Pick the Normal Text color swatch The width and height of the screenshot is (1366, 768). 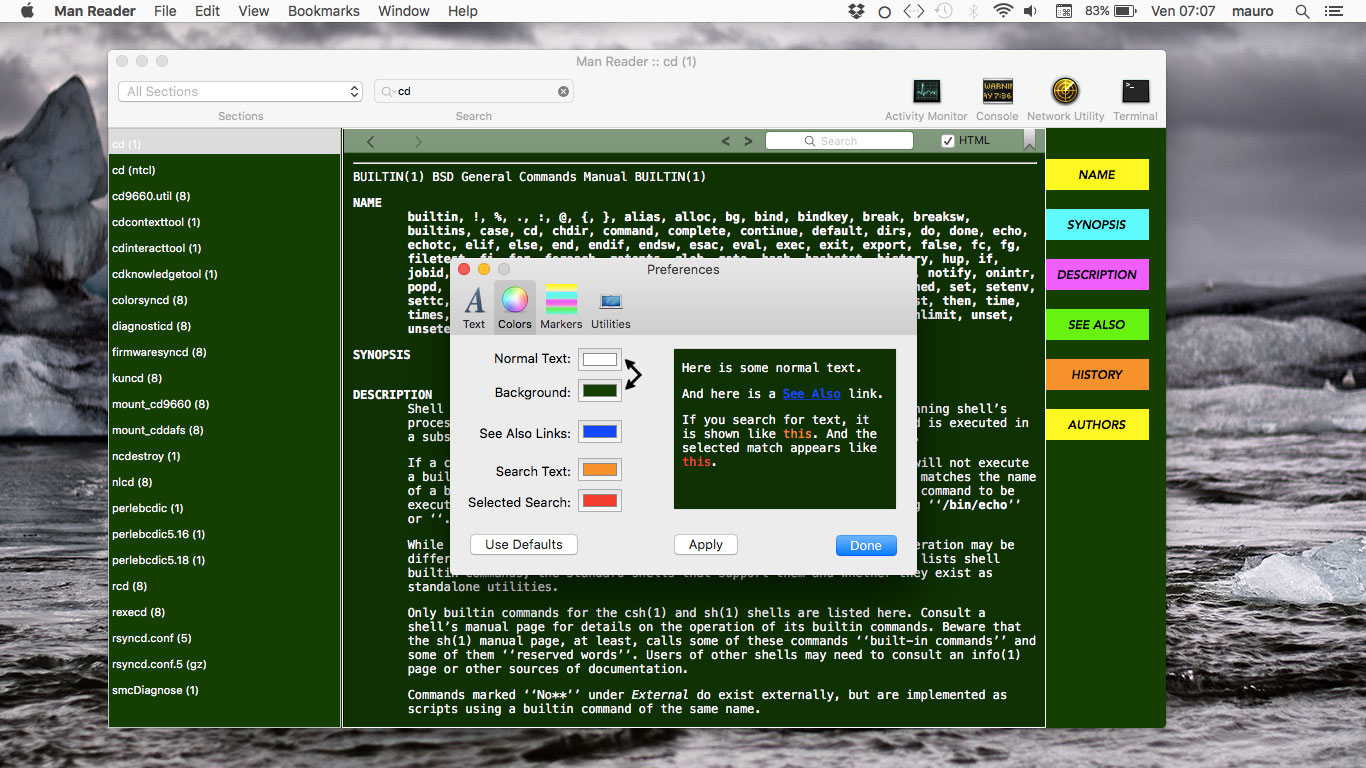[600, 359]
